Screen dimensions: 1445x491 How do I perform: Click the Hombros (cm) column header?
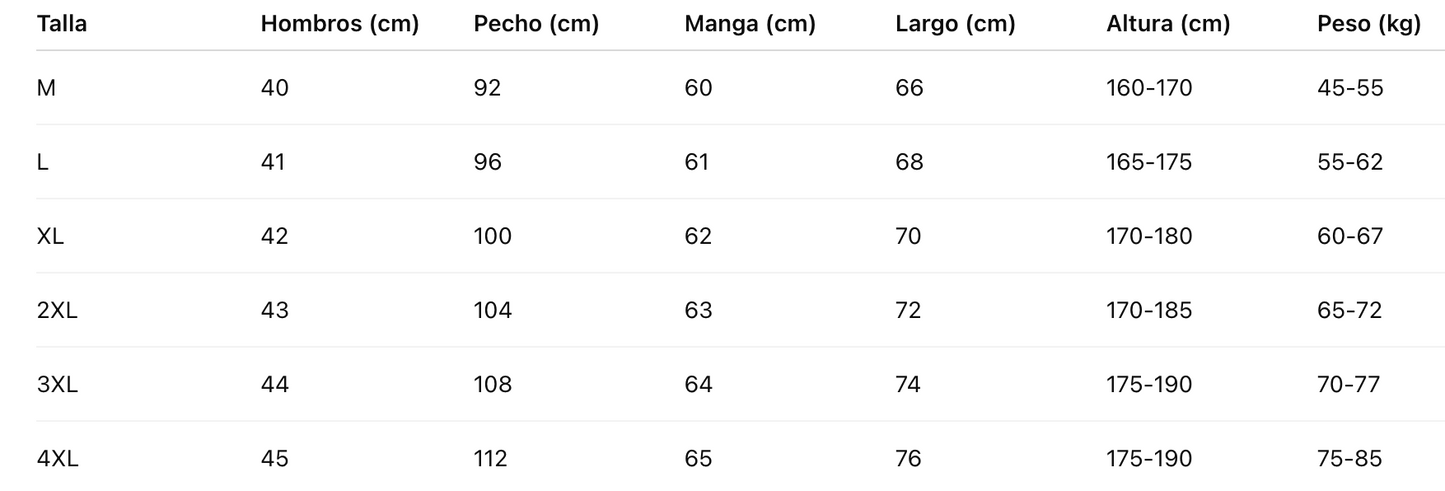(339, 25)
